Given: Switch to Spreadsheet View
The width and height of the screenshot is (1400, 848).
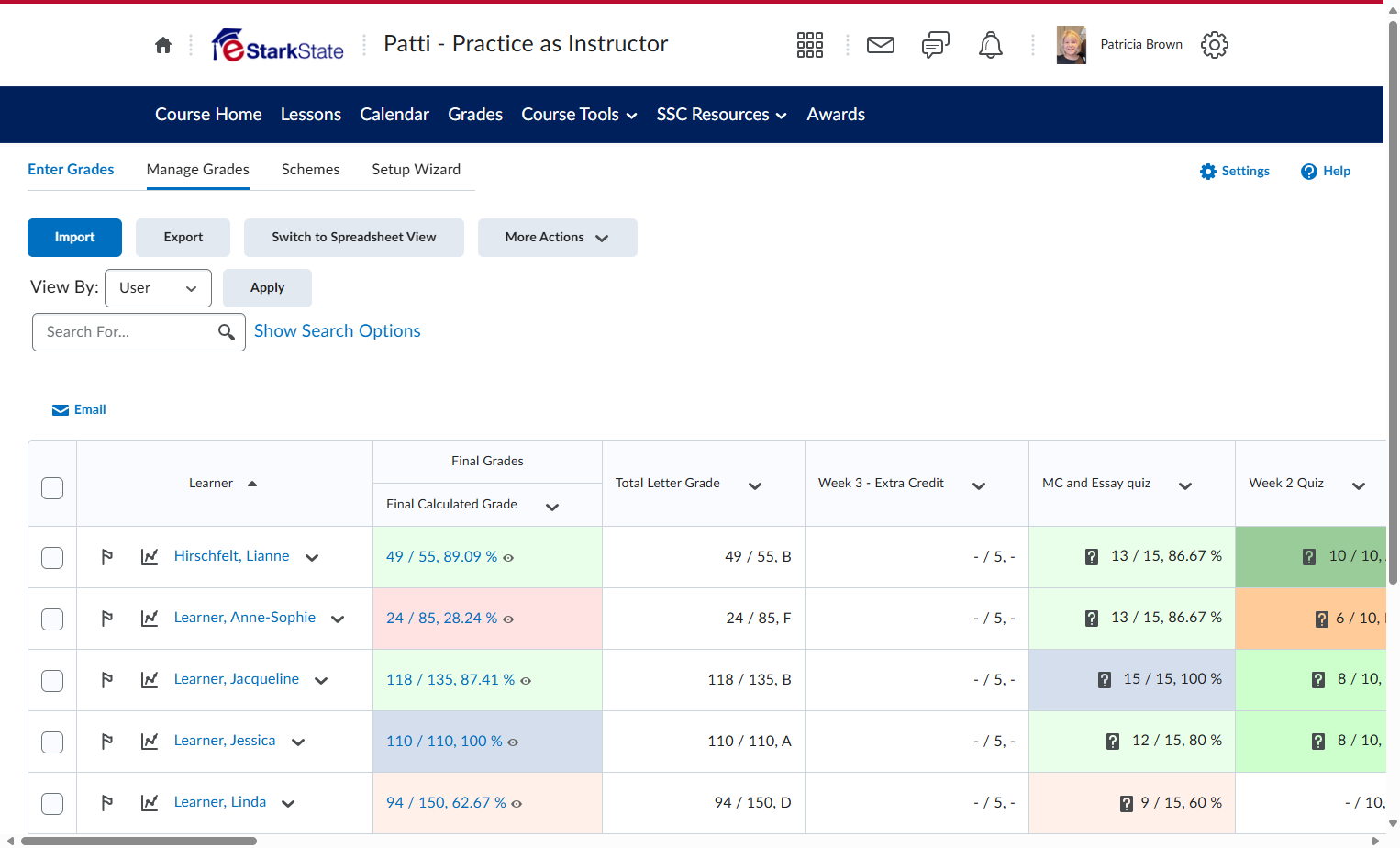Looking at the screenshot, I should (354, 238).
